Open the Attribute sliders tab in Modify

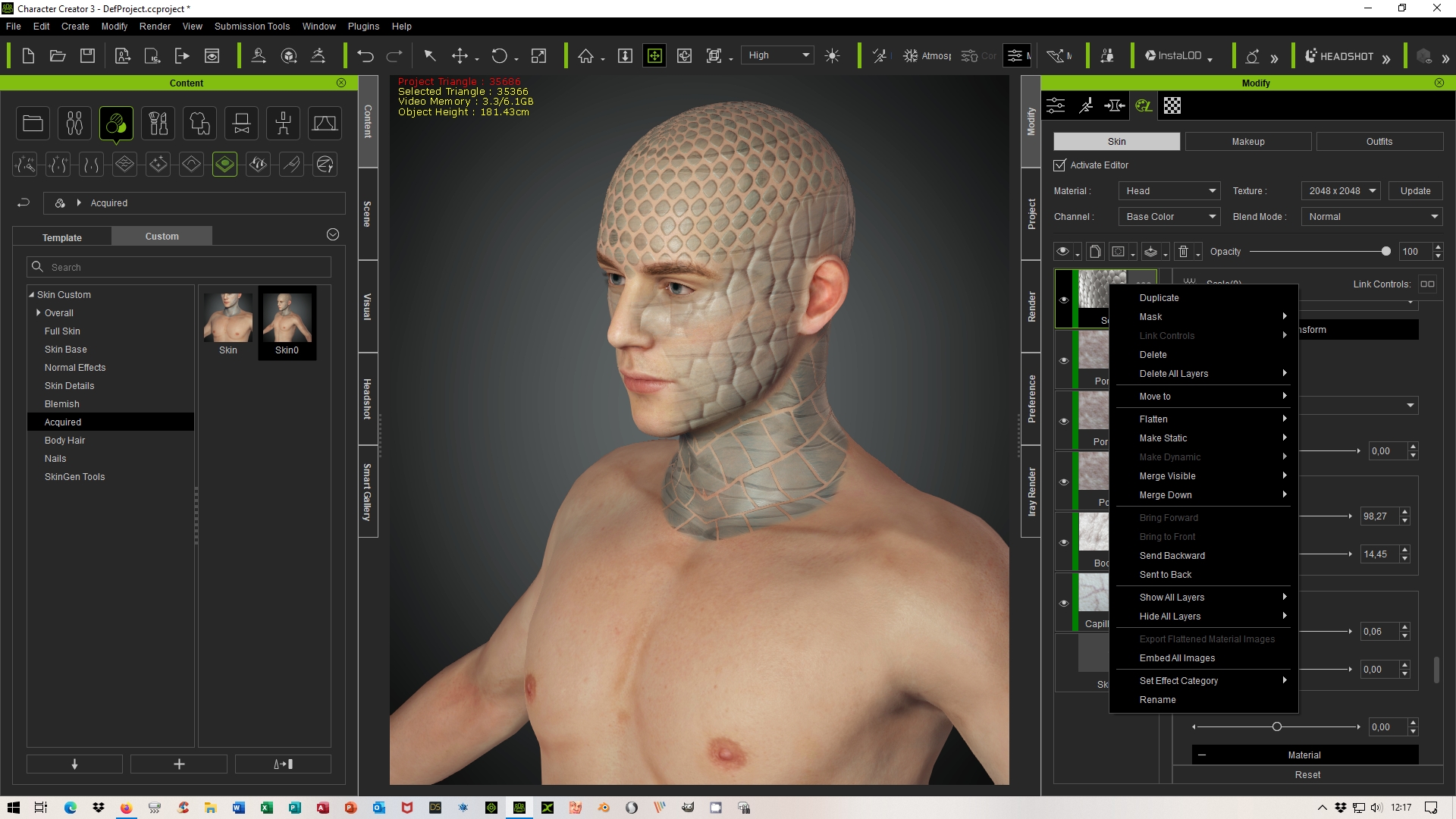coord(1056,105)
